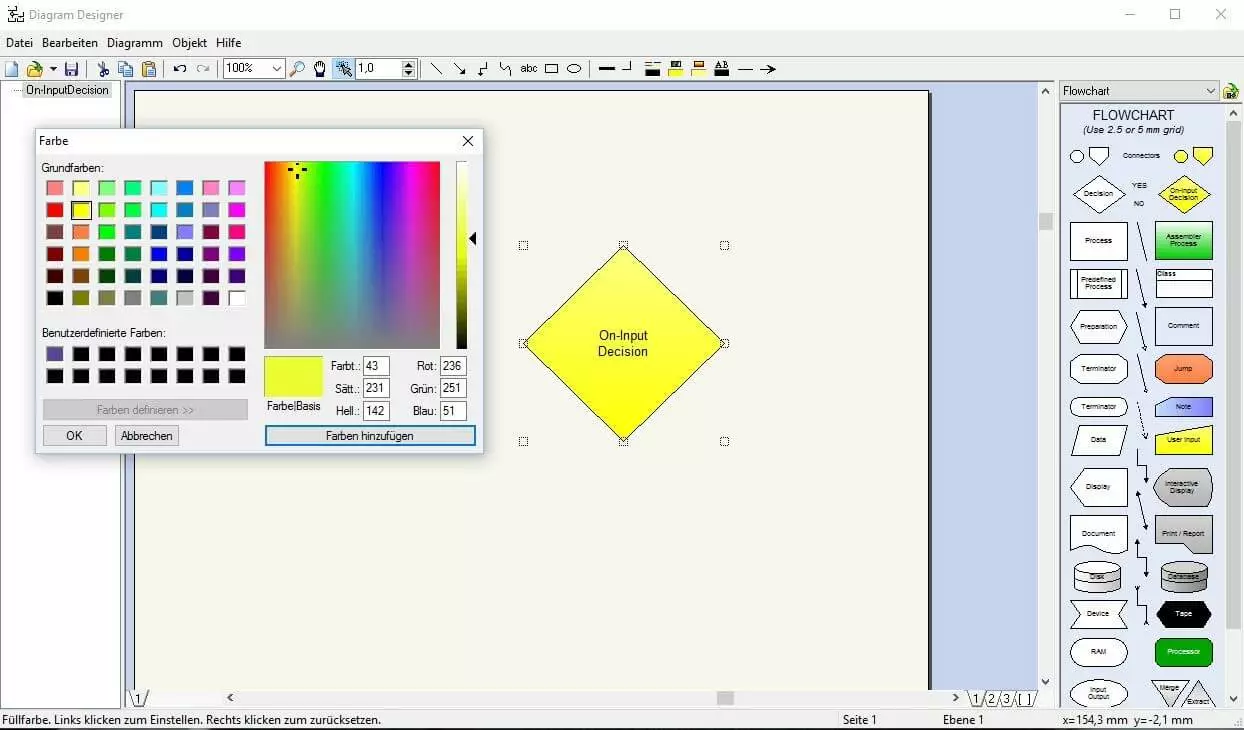Click the open folder icon in the toolbar
Image resolution: width=1244 pixels, height=730 pixels.
tap(35, 69)
